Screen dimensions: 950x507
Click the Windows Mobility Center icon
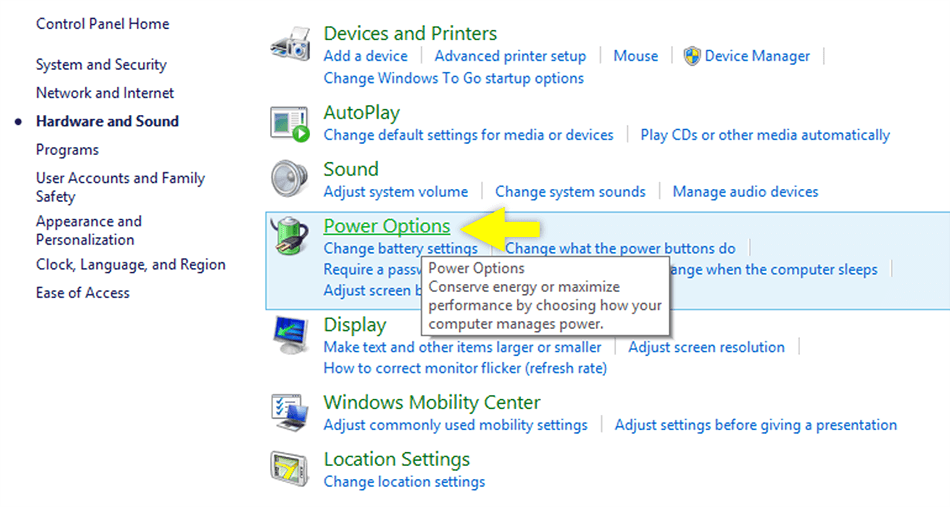tap(290, 413)
